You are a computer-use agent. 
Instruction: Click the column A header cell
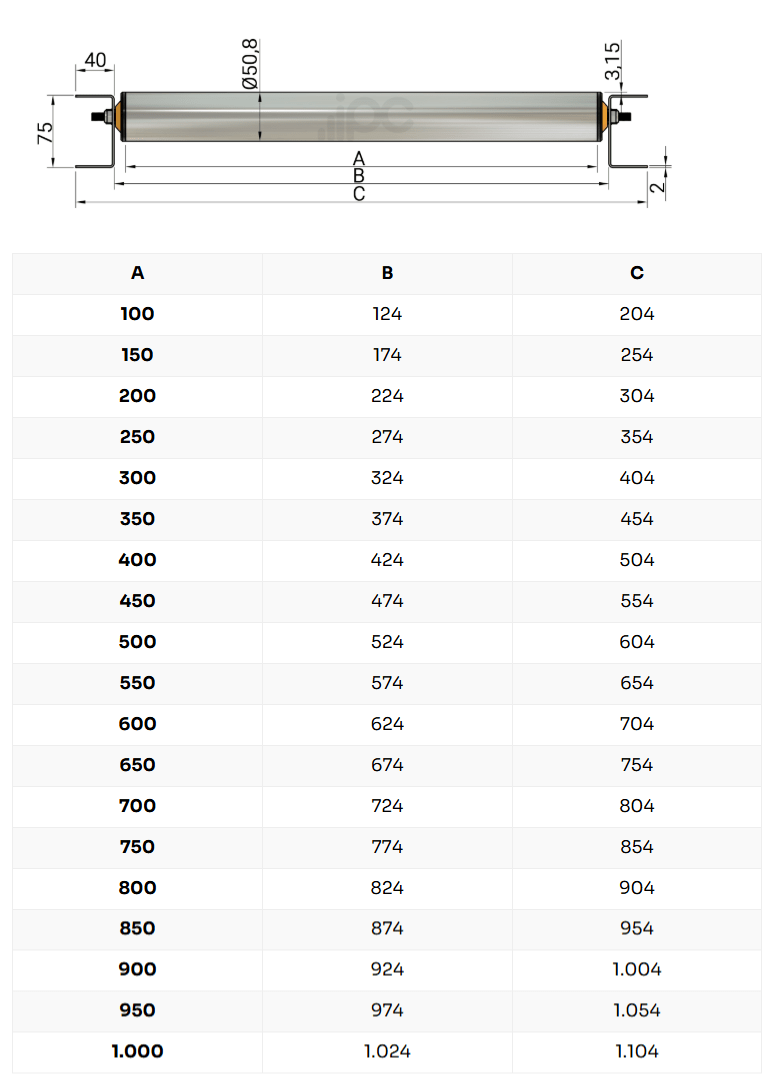coord(137,273)
